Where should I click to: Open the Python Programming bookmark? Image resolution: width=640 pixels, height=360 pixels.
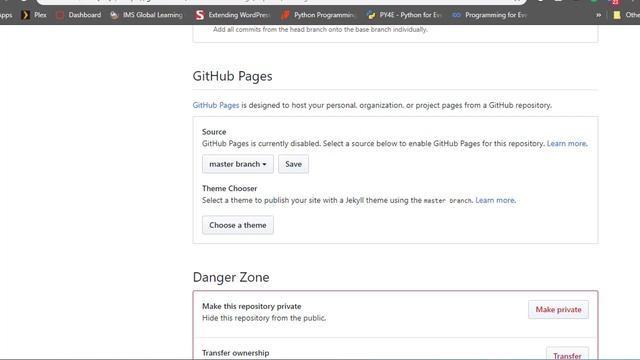(318, 15)
